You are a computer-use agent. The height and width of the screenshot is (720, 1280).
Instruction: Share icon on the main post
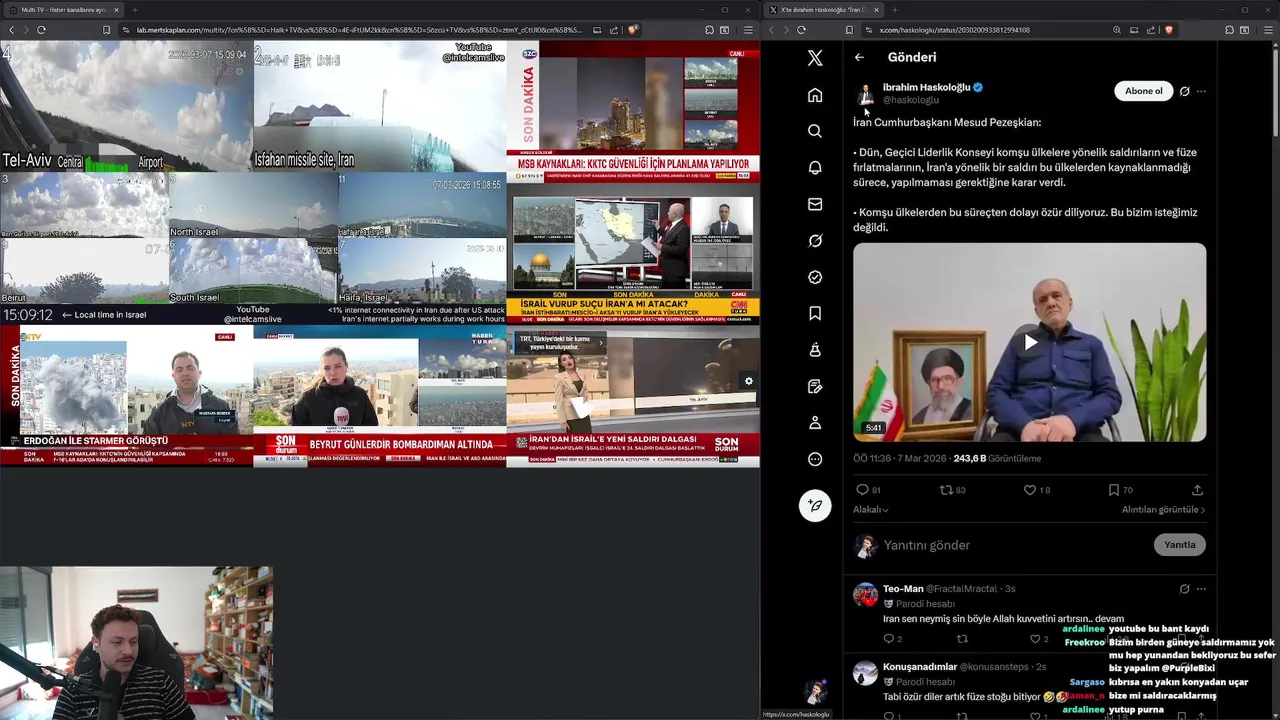[1197, 490]
